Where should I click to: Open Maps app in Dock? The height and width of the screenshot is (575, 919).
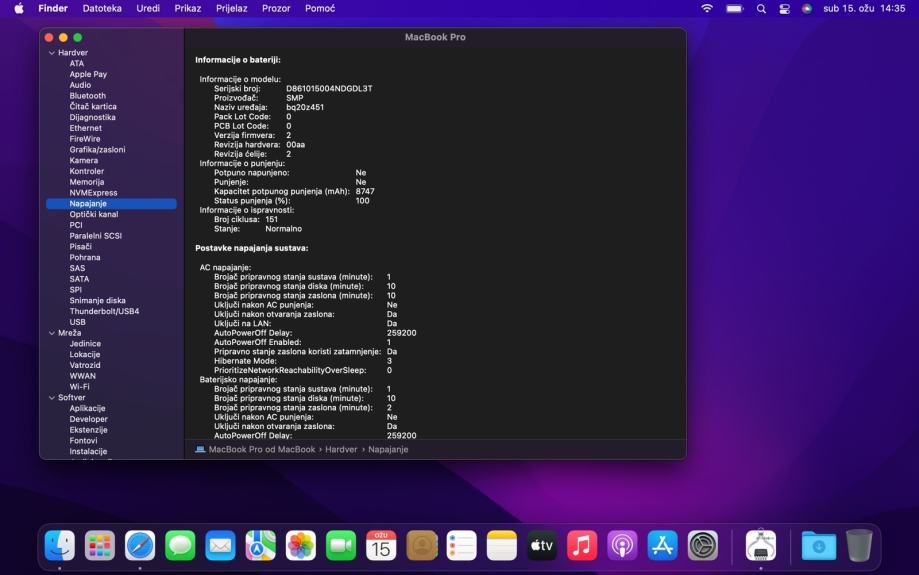point(260,545)
